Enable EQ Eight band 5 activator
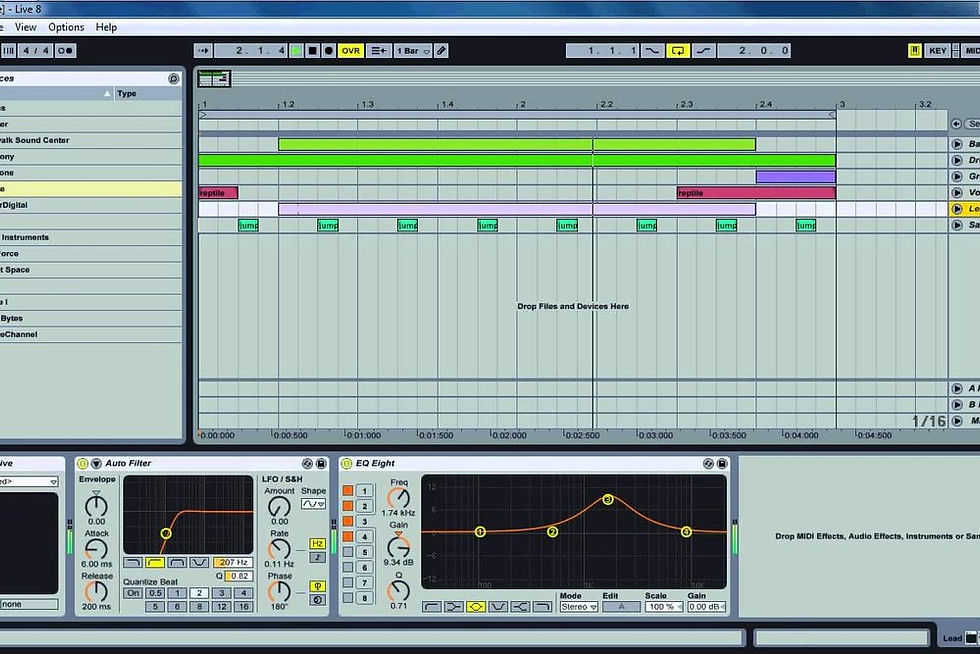The image size is (980, 654). (x=348, y=551)
